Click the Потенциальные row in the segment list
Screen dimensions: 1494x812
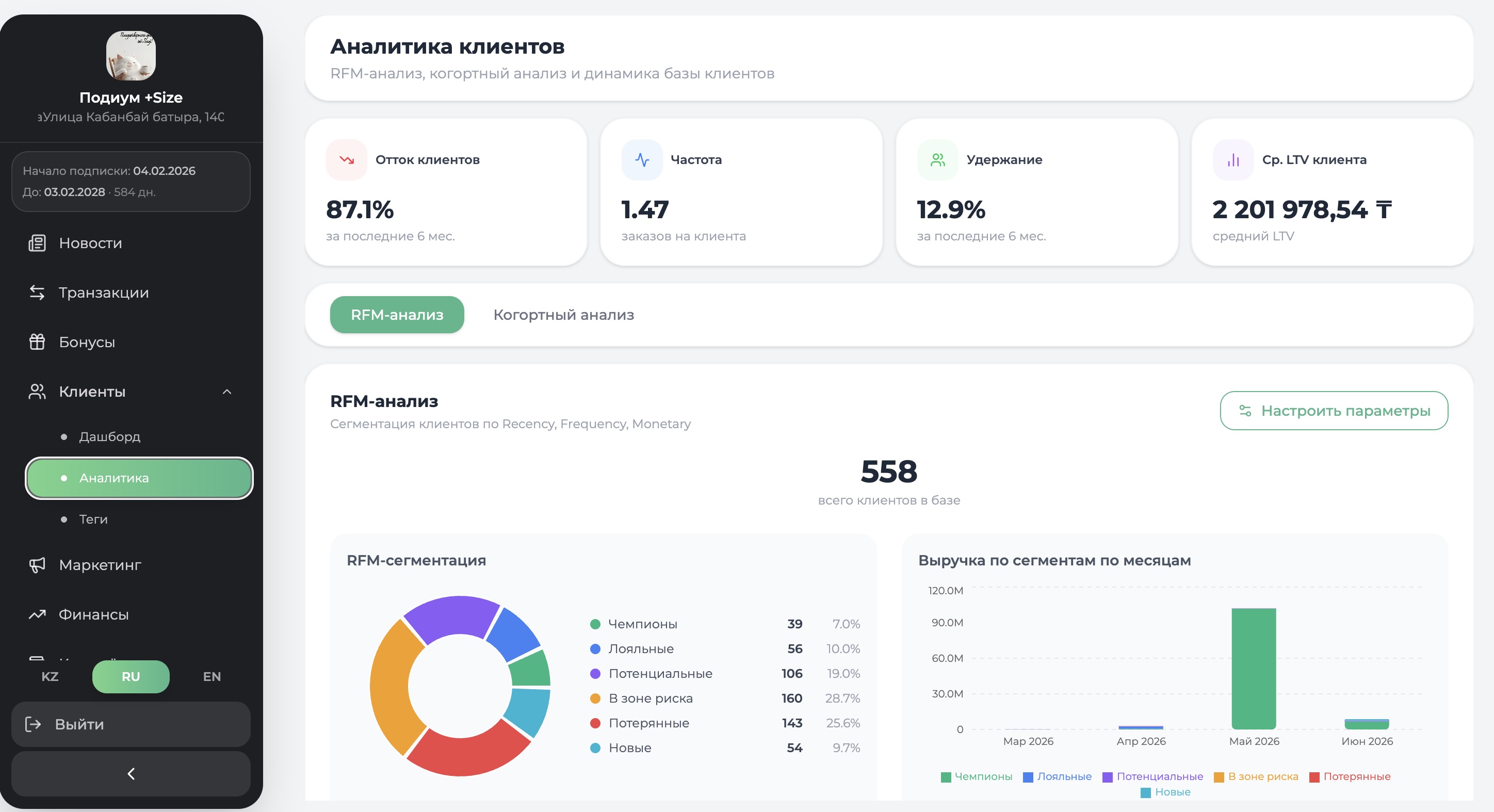point(725,674)
